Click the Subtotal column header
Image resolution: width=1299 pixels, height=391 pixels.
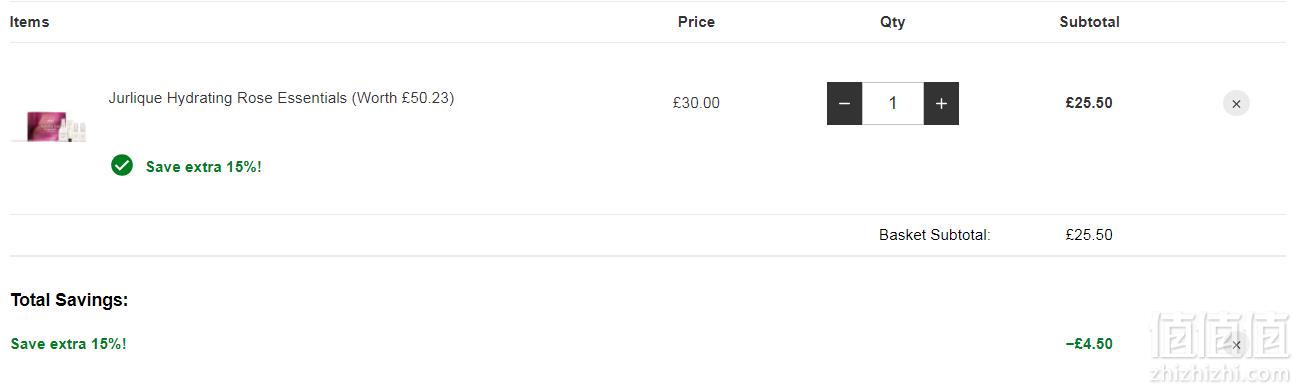1089,22
